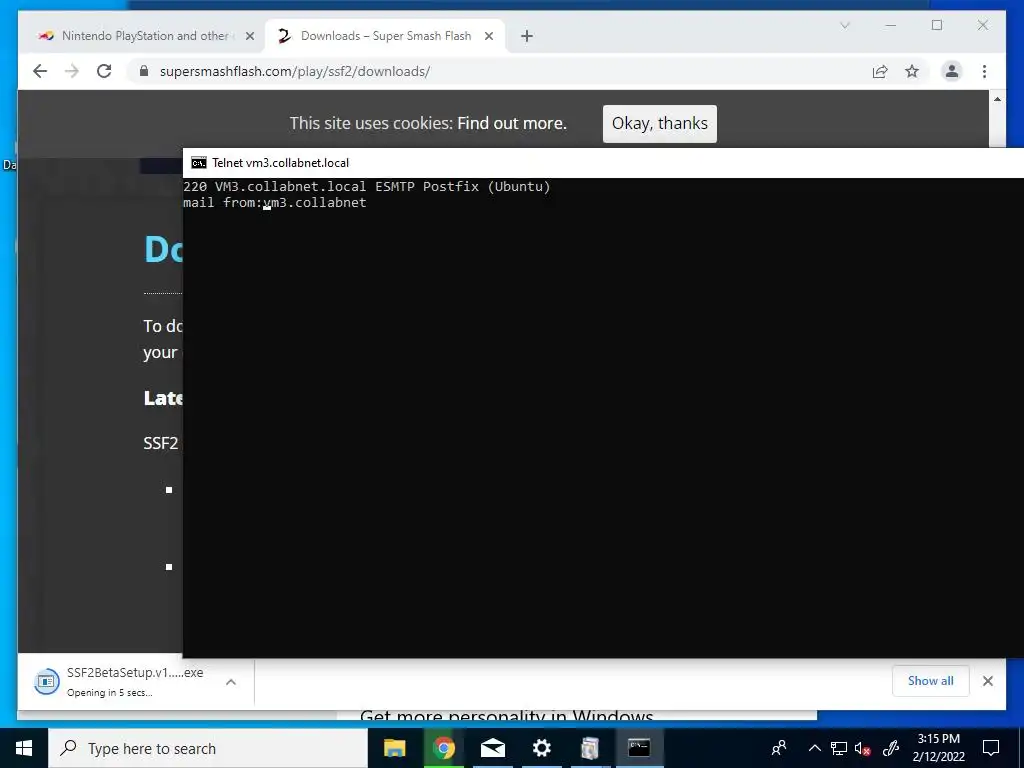Image resolution: width=1024 pixels, height=768 pixels.
Task: Open a new tab with the plus button
Action: point(527,36)
